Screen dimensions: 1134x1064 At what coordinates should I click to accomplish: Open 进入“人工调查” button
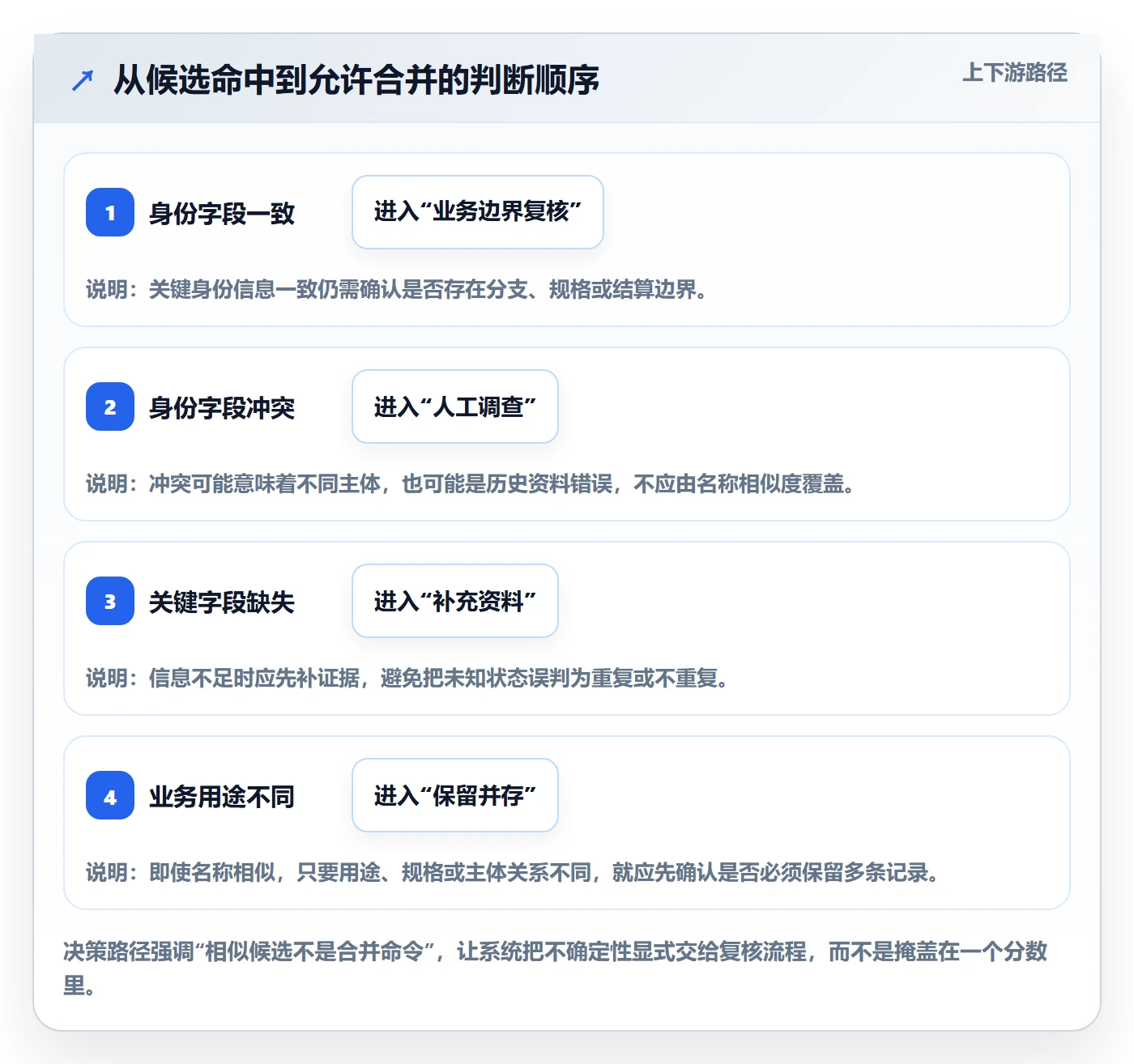click(455, 406)
